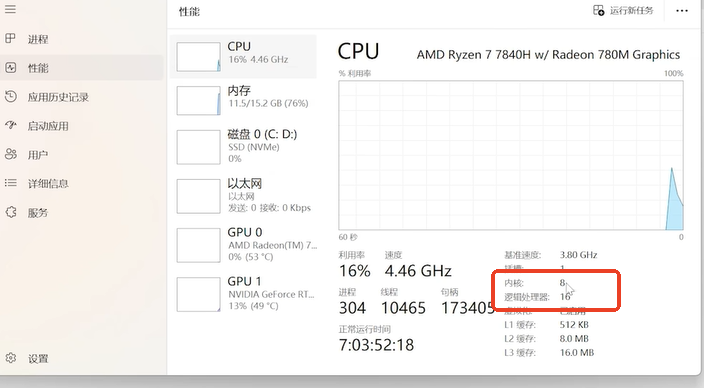Click the AMD Ryzen 7 7840H processor name
The height and width of the screenshot is (388, 704).
tap(548, 55)
